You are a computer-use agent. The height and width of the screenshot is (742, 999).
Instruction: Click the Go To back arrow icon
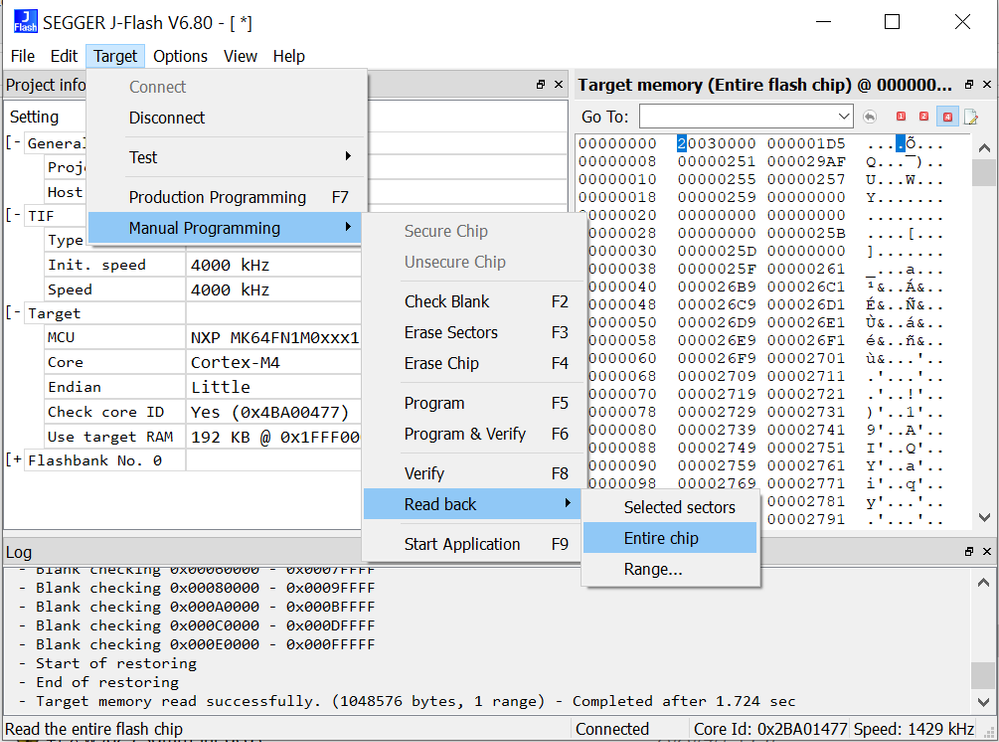(x=870, y=117)
